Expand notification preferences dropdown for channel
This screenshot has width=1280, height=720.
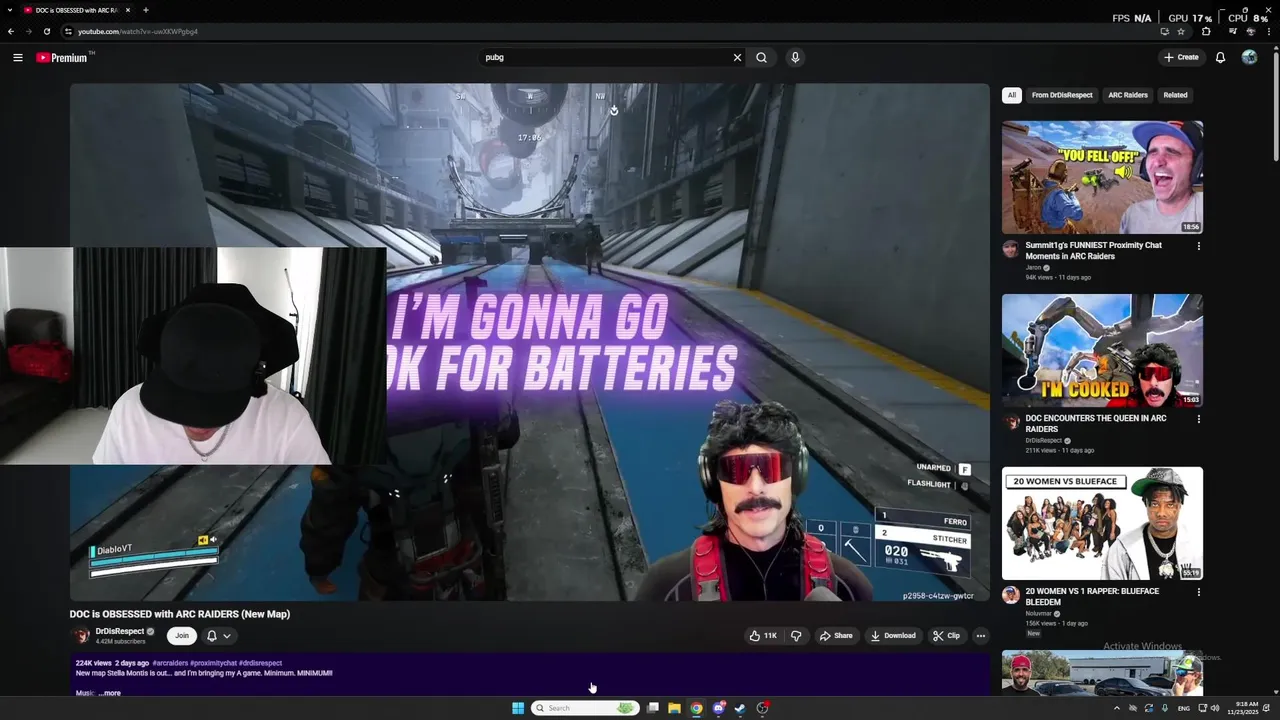point(227,635)
